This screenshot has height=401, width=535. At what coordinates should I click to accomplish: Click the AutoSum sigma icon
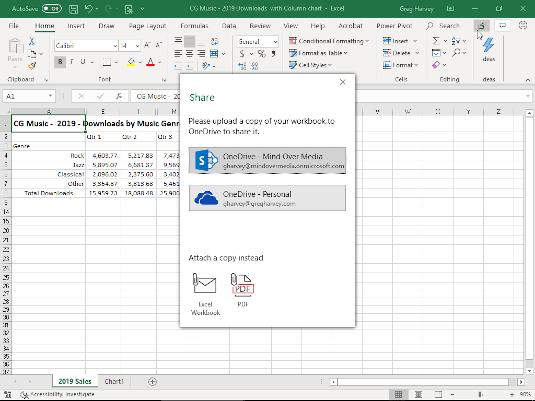click(x=436, y=41)
